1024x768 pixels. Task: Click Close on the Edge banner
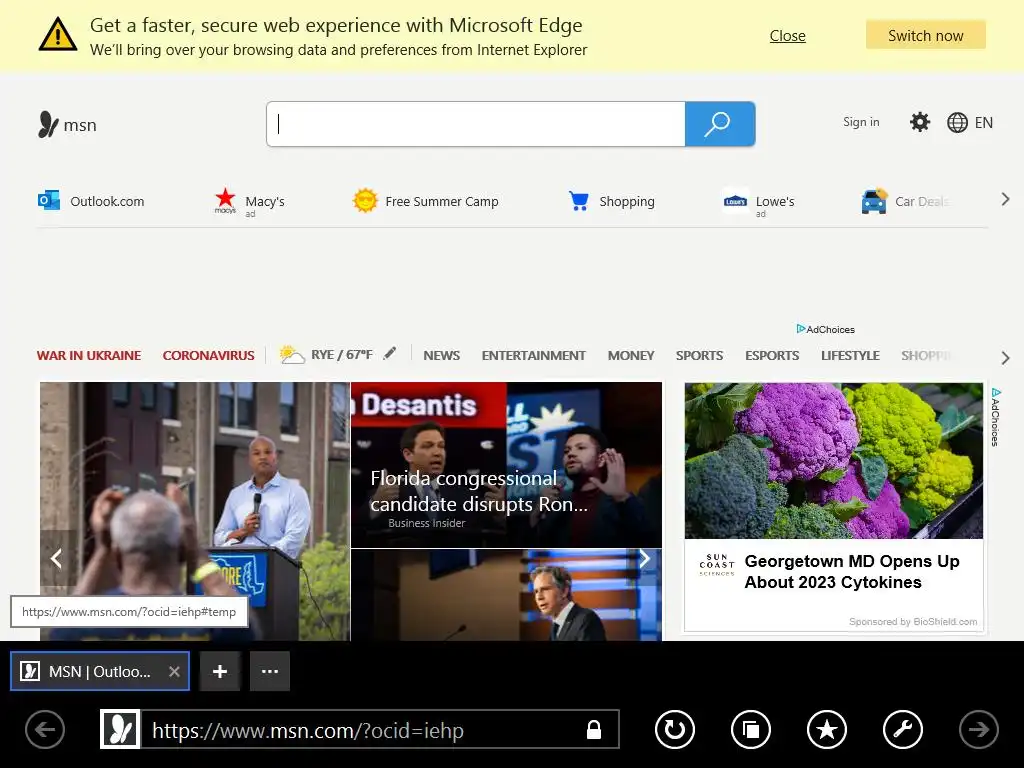coord(788,36)
